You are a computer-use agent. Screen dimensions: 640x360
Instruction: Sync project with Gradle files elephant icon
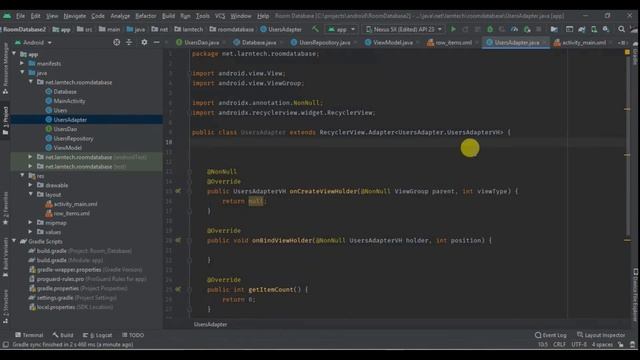tap(582, 29)
